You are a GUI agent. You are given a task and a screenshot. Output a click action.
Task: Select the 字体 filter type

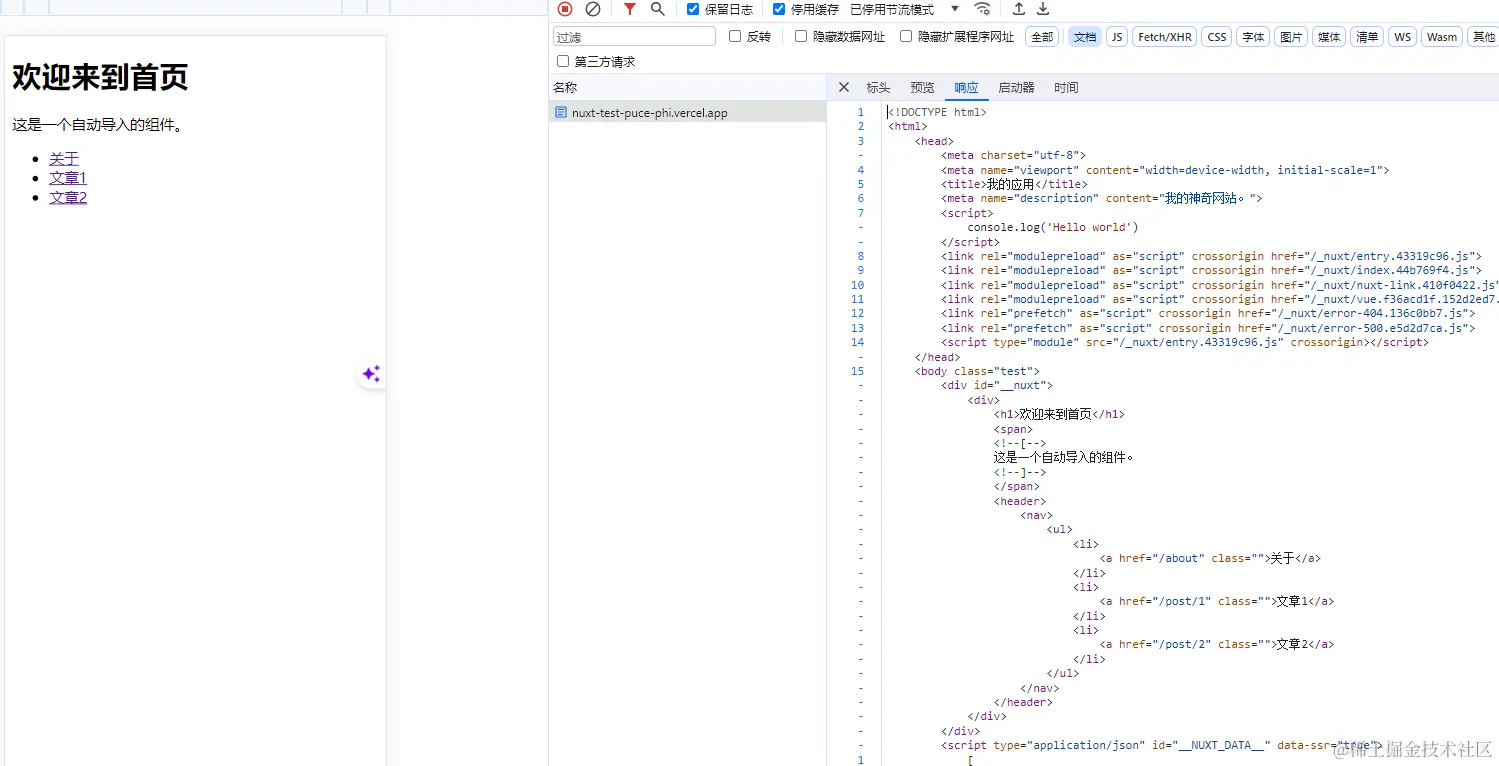1253,37
